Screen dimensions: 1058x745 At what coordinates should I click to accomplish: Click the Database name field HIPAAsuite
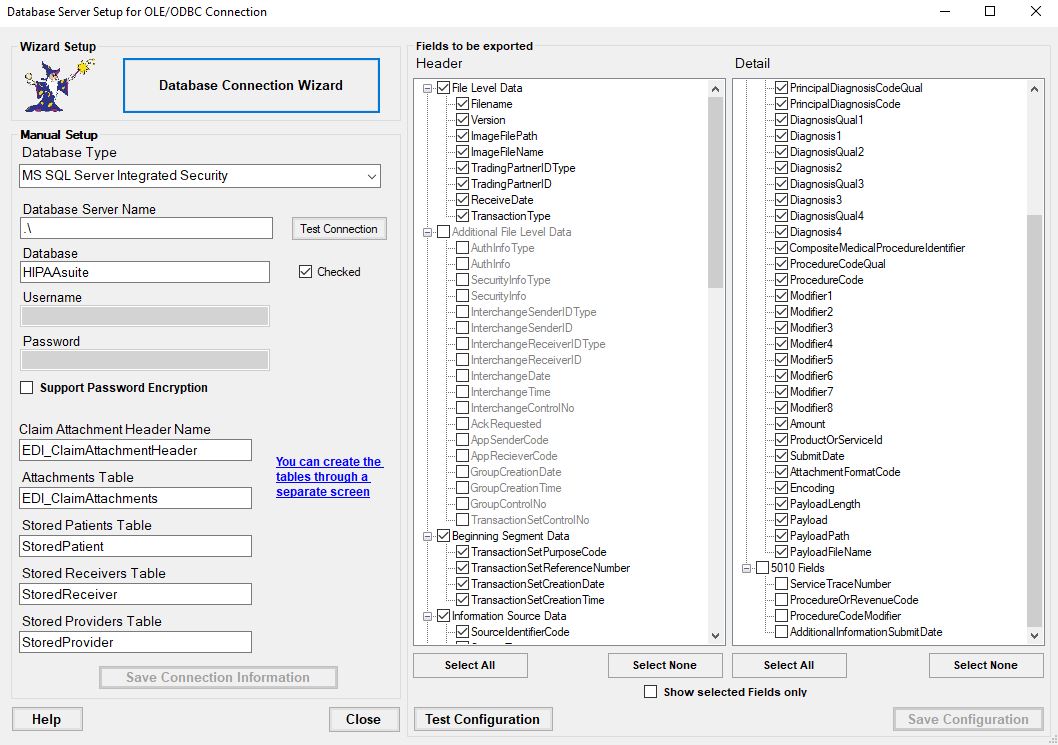click(x=145, y=272)
